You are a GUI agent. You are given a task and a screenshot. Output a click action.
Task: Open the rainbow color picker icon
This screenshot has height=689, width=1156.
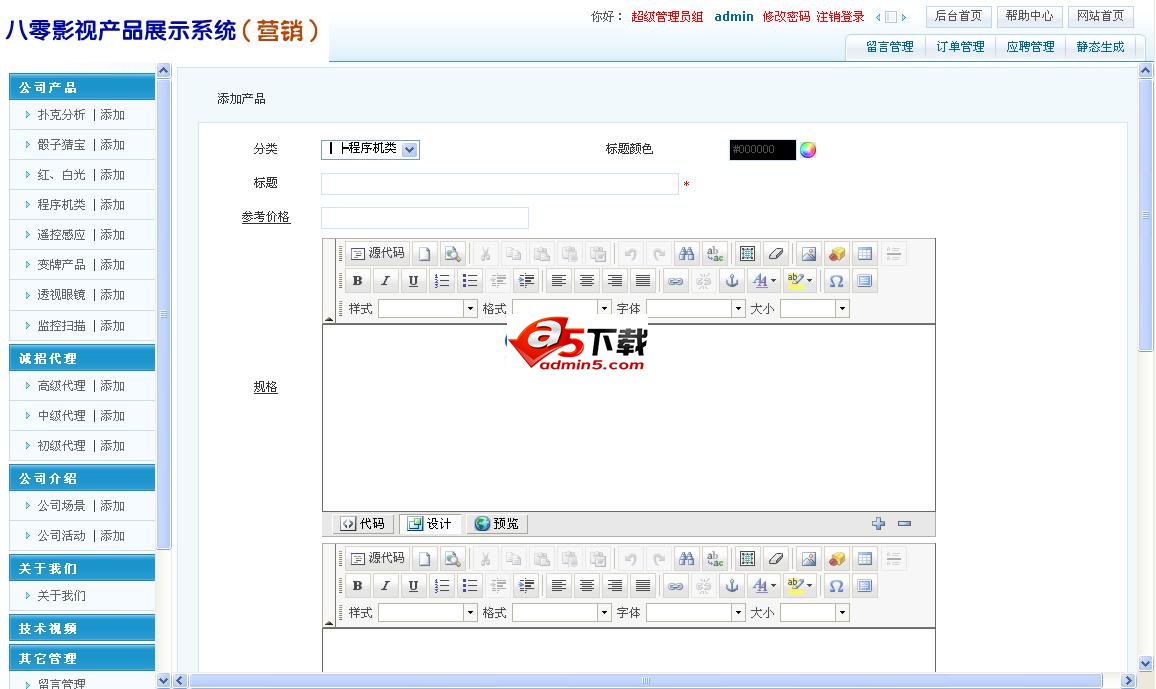point(808,150)
